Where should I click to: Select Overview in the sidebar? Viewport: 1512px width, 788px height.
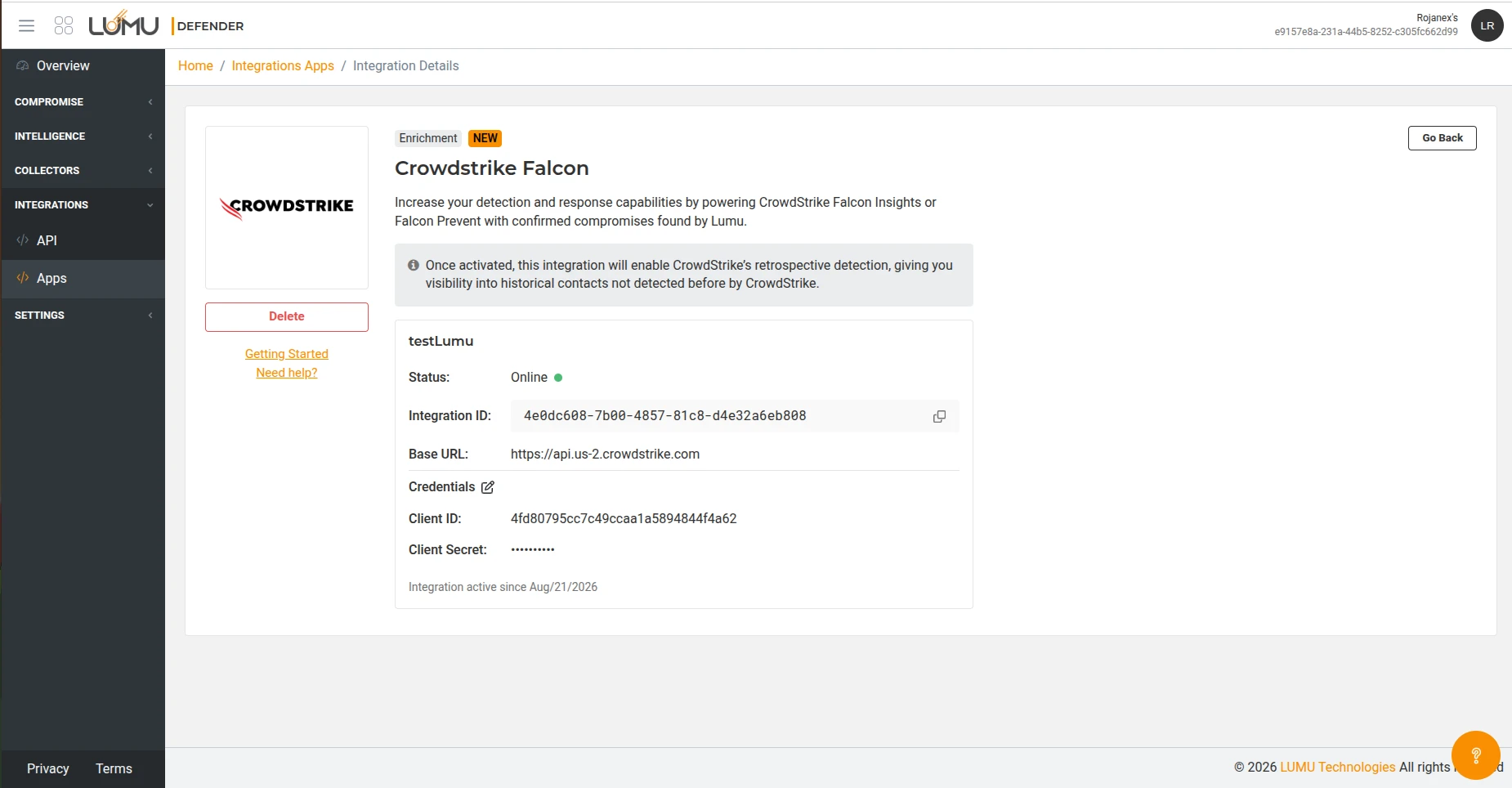tap(83, 65)
